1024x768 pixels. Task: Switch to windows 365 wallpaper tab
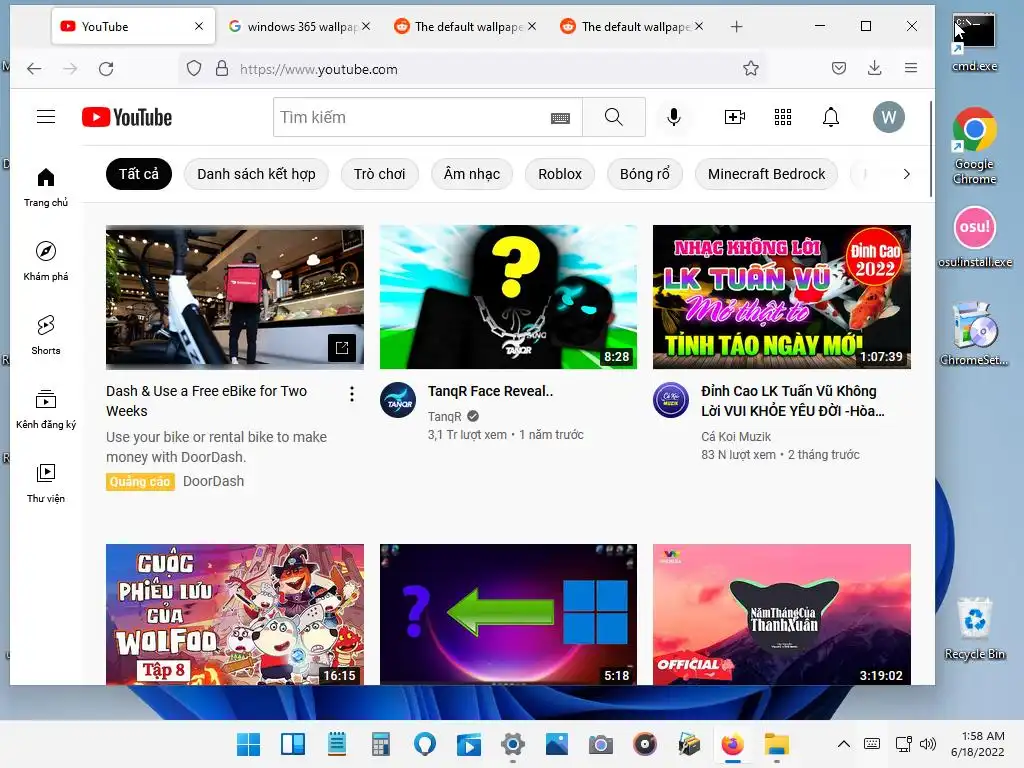tap(299, 27)
